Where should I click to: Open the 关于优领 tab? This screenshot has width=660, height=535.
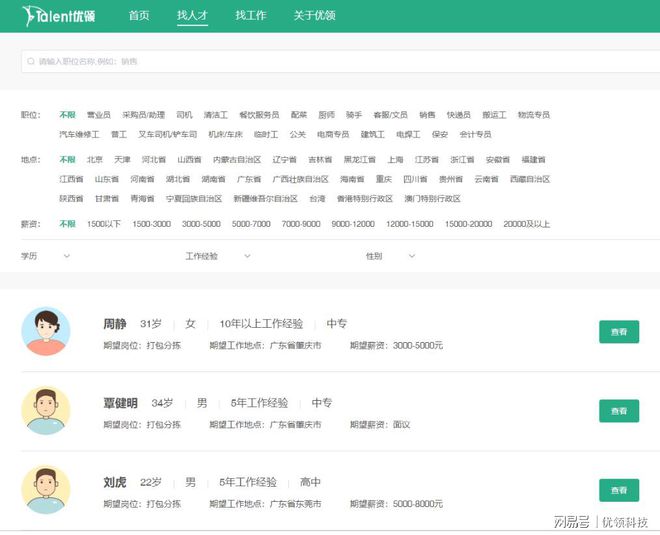click(314, 16)
